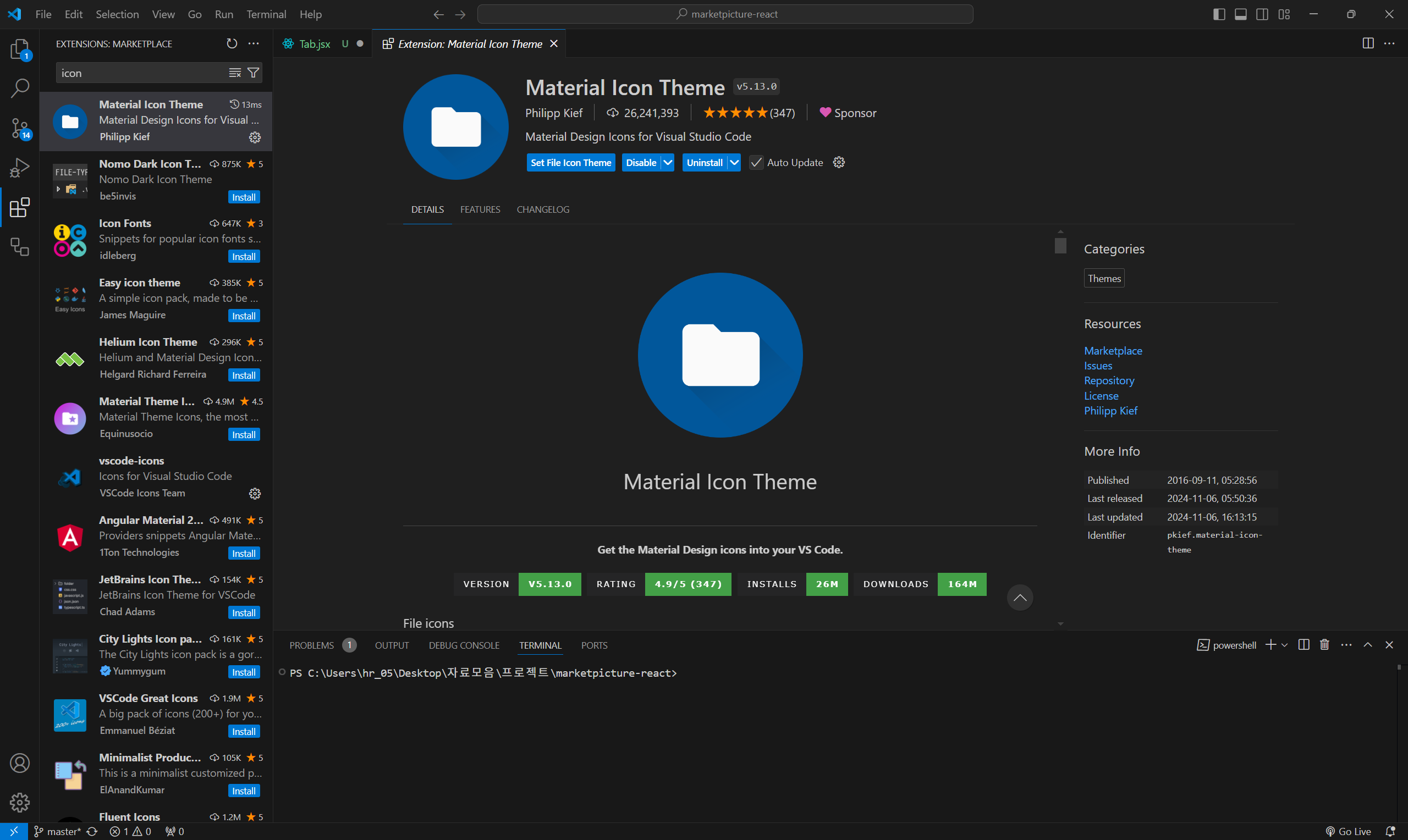The width and height of the screenshot is (1408, 840).
Task: Open manage gear for vscode-icons list item
Action: [x=255, y=494]
